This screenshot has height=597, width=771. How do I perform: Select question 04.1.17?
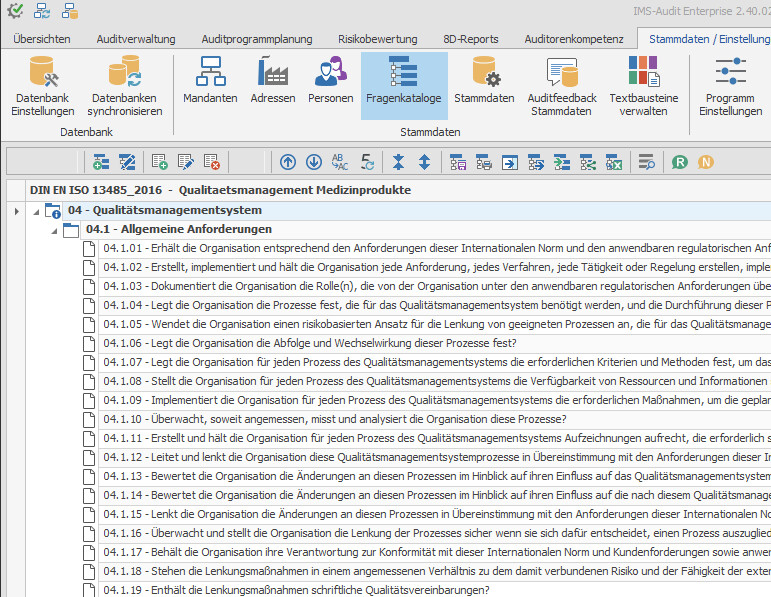435,552
